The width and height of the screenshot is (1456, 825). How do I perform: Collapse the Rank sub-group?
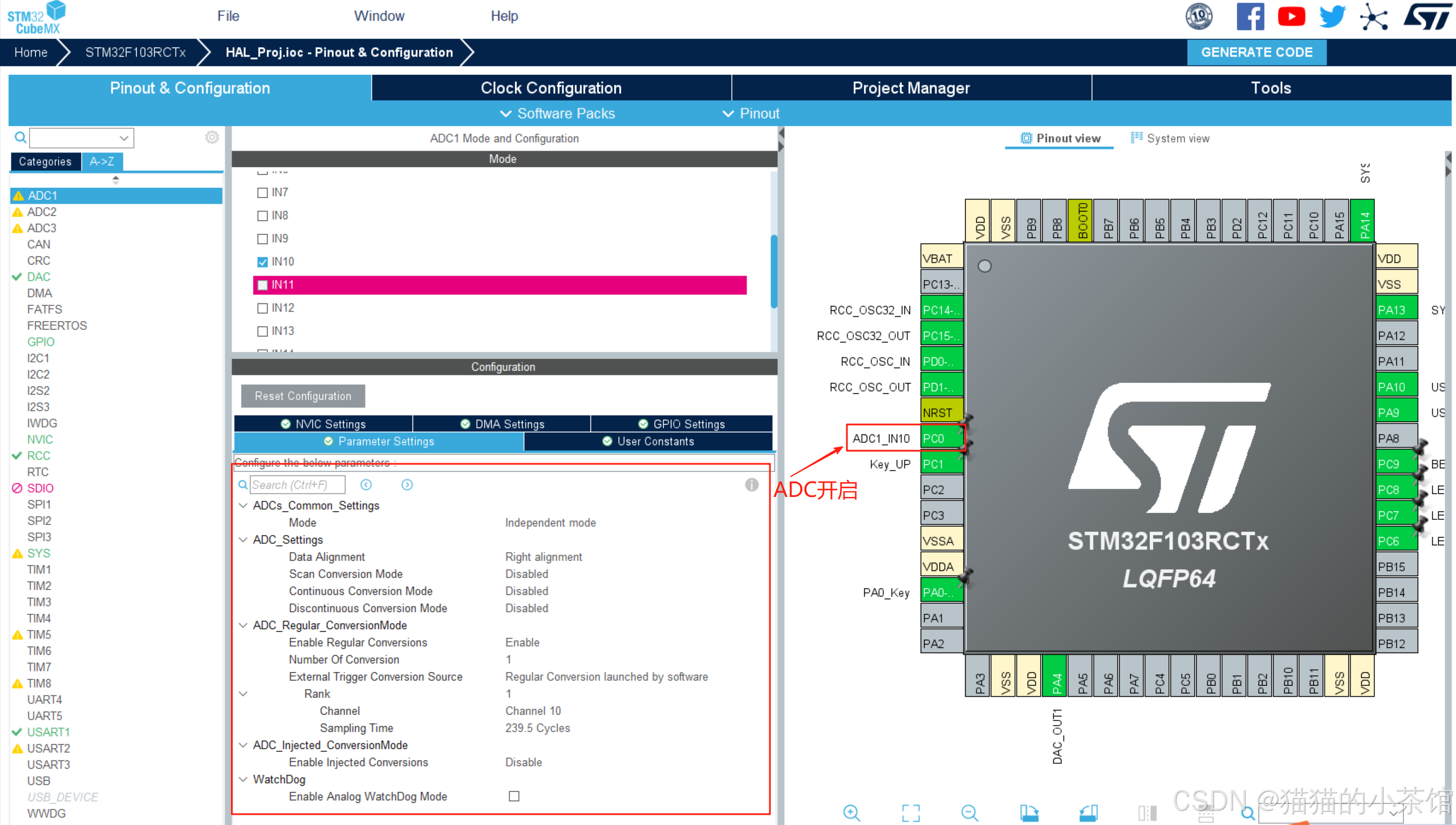pyautogui.click(x=243, y=694)
